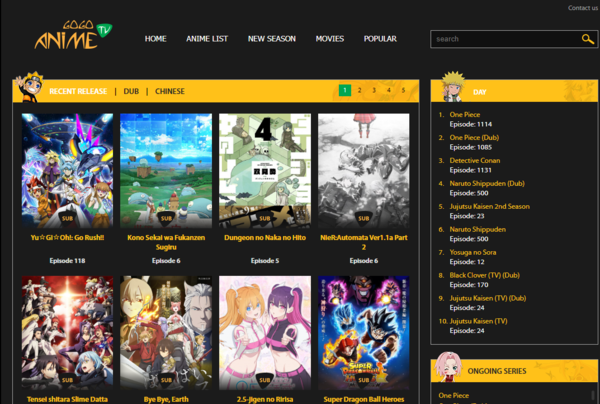Viewport: 600px width, 404px height.
Task: Click Tensei shitara Slime Datta title link
Action: (x=67, y=399)
